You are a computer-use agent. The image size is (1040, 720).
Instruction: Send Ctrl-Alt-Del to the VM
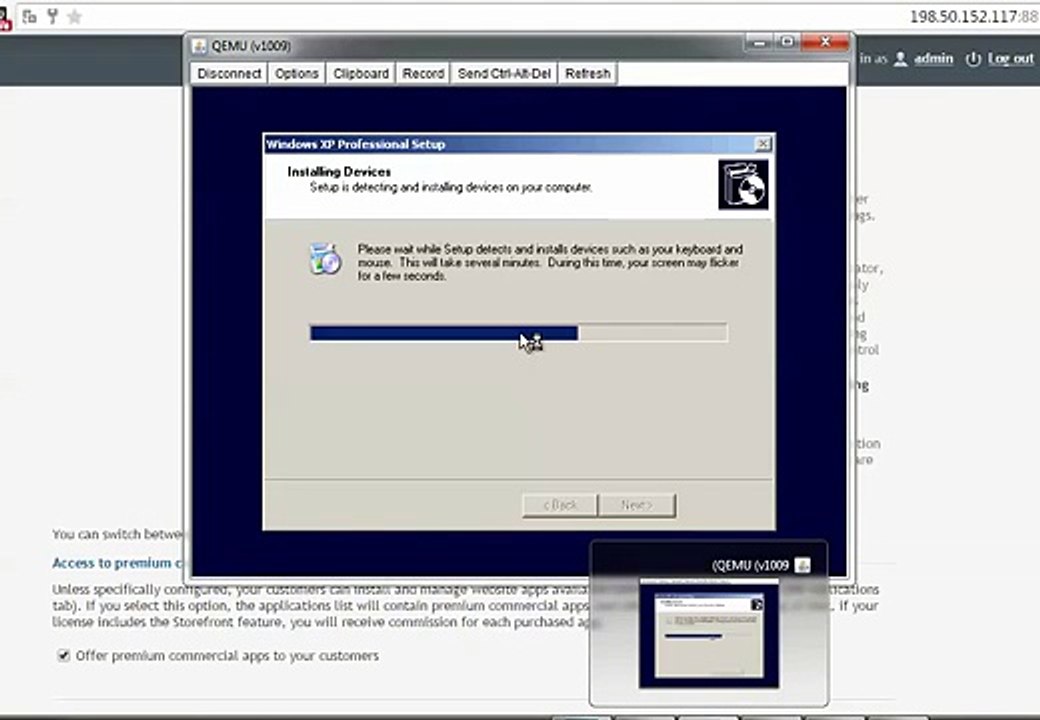click(x=504, y=74)
